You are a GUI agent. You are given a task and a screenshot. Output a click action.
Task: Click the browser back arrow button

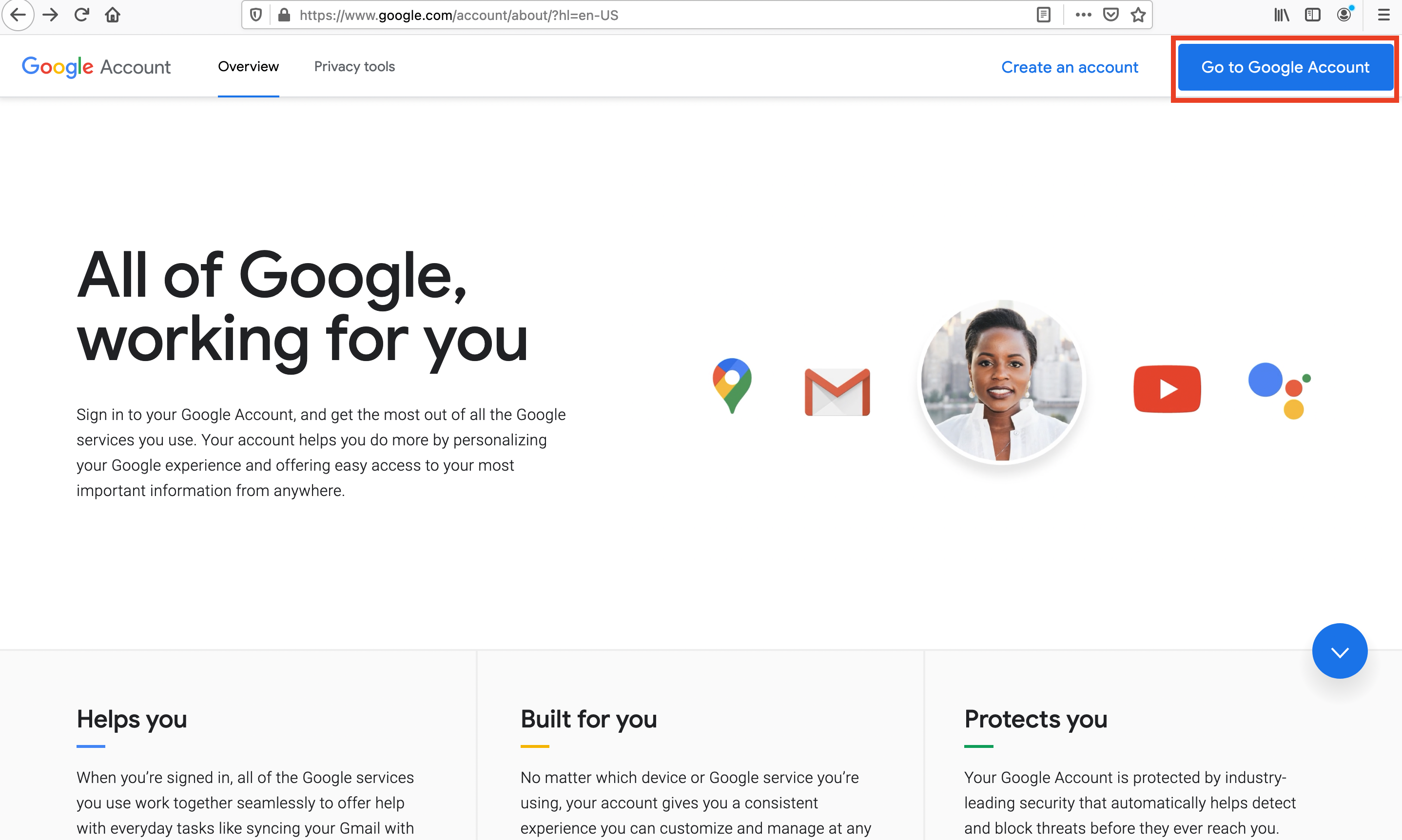pyautogui.click(x=18, y=15)
